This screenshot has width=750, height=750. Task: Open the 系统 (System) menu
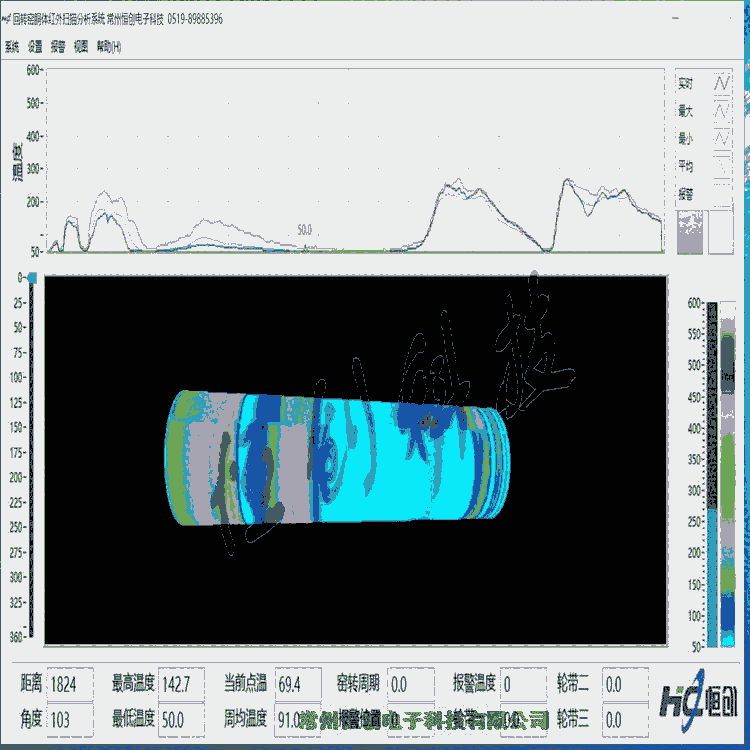coord(12,46)
